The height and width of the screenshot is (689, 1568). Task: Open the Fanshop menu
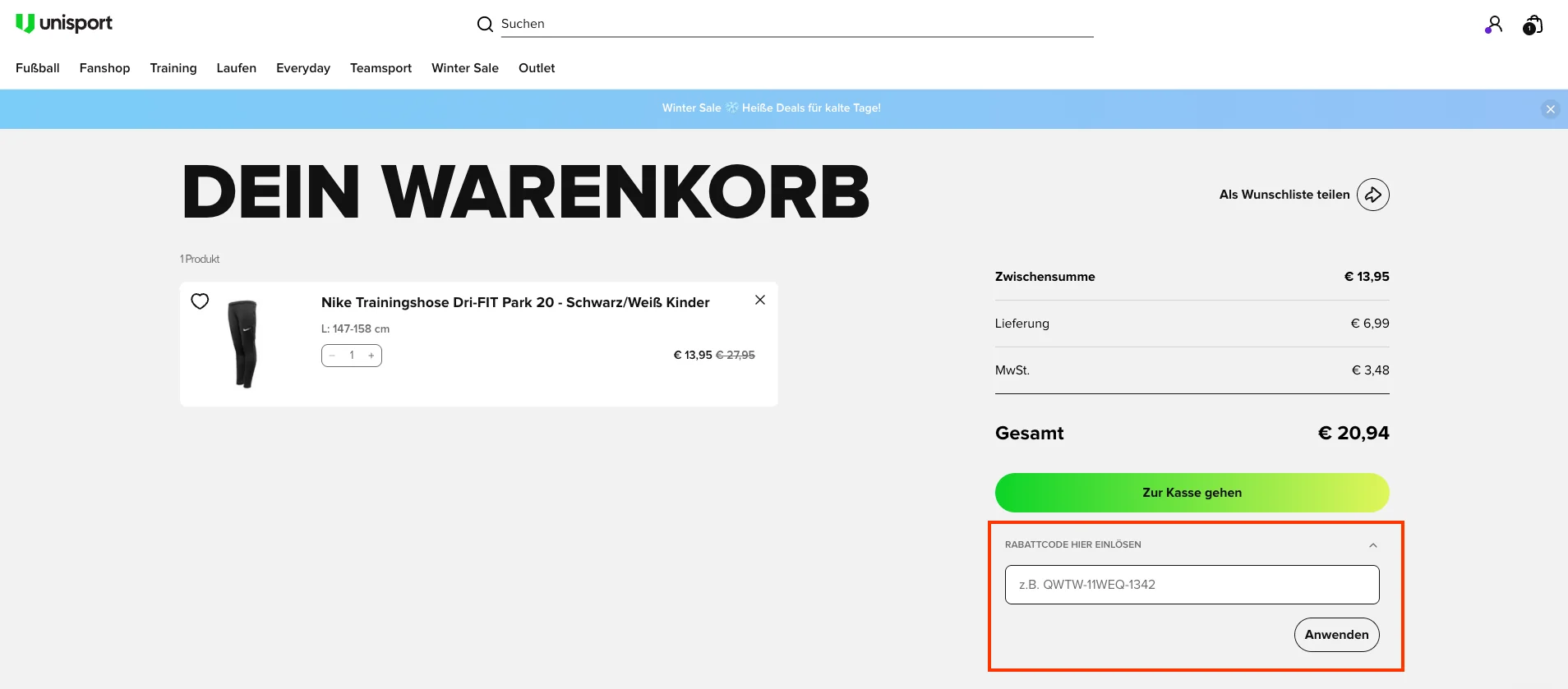coord(104,68)
